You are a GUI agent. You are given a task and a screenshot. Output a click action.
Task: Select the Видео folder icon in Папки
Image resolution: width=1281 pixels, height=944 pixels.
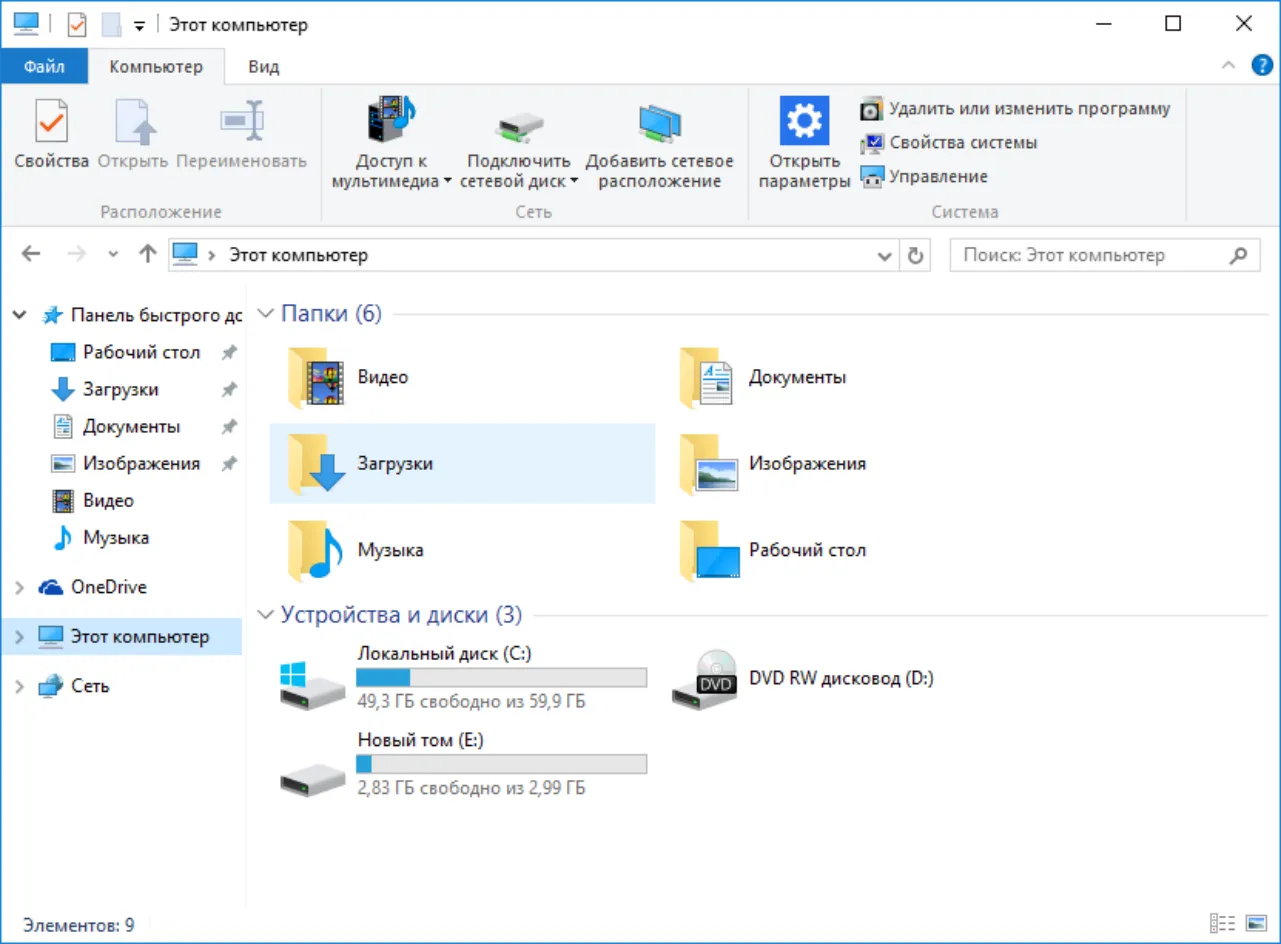314,377
